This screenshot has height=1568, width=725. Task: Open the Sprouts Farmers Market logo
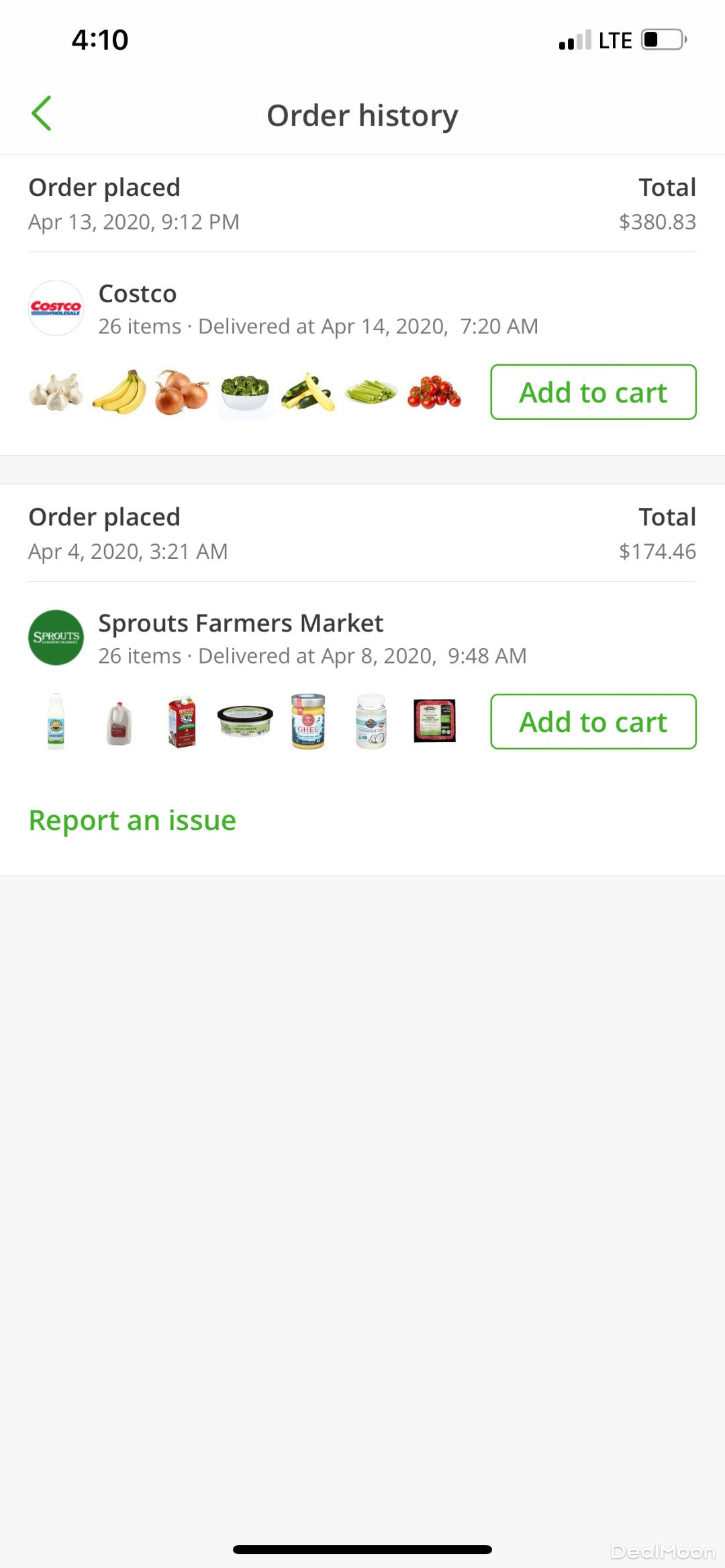[x=56, y=637]
